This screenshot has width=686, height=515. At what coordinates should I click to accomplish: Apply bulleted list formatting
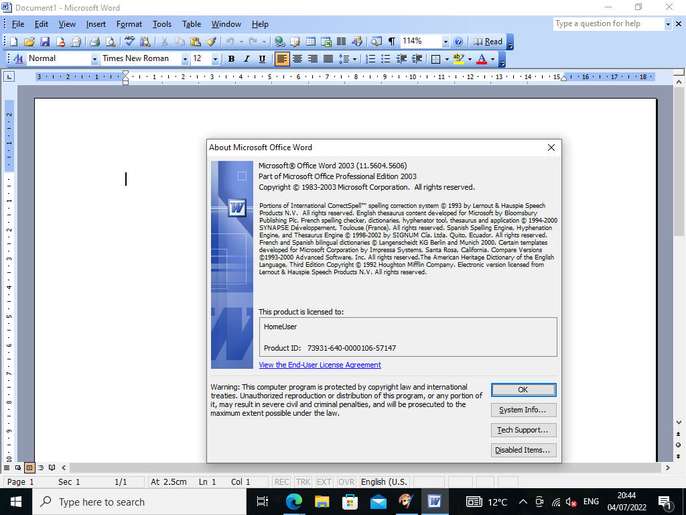click(385, 59)
